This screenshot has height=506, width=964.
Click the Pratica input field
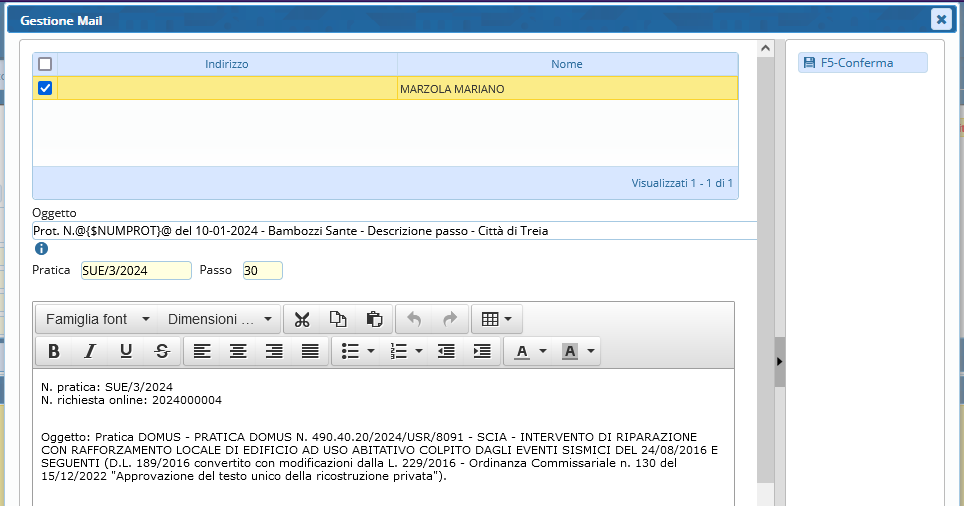coord(136,270)
